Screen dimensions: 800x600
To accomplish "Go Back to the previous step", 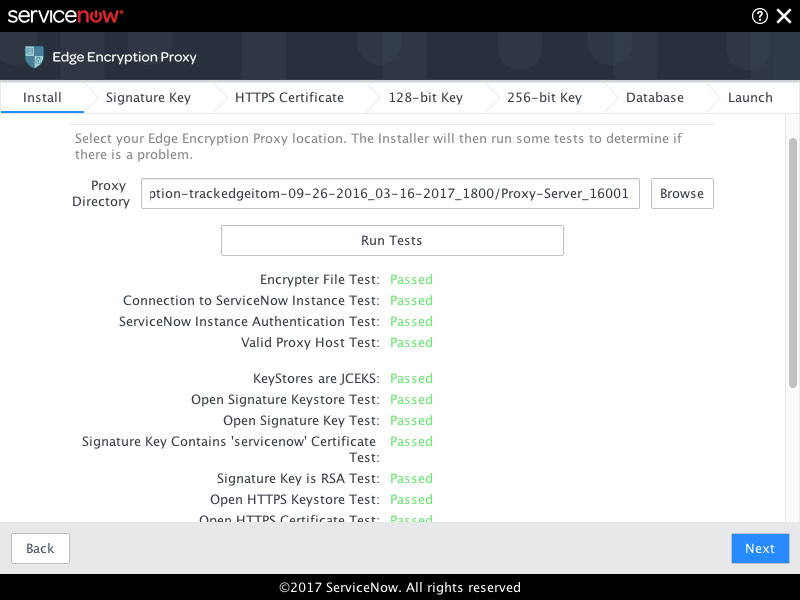I will 40,548.
